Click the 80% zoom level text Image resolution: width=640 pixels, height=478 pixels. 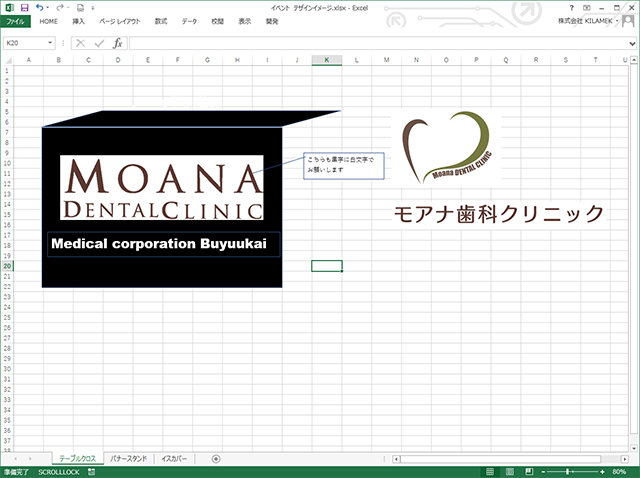619,472
